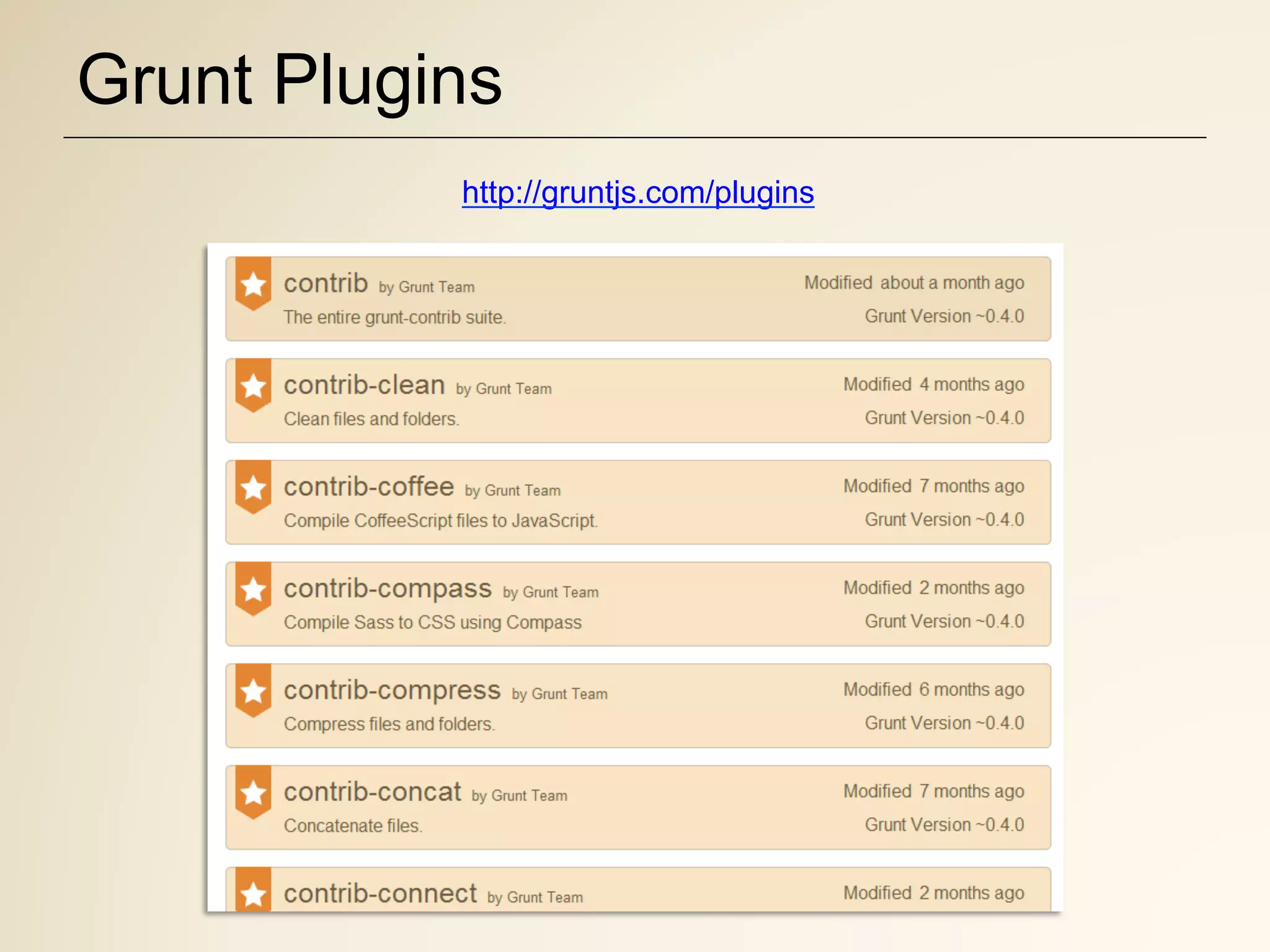
Task: Click 'Grunt Version ~0.4.0' in contrib-compress row
Action: 944,723
